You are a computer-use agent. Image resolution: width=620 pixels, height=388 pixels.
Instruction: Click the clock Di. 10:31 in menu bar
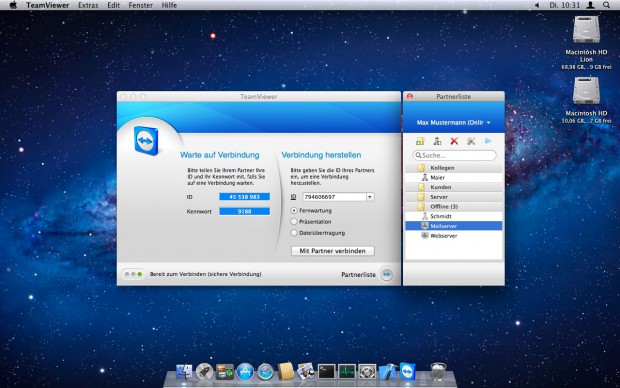point(565,5)
